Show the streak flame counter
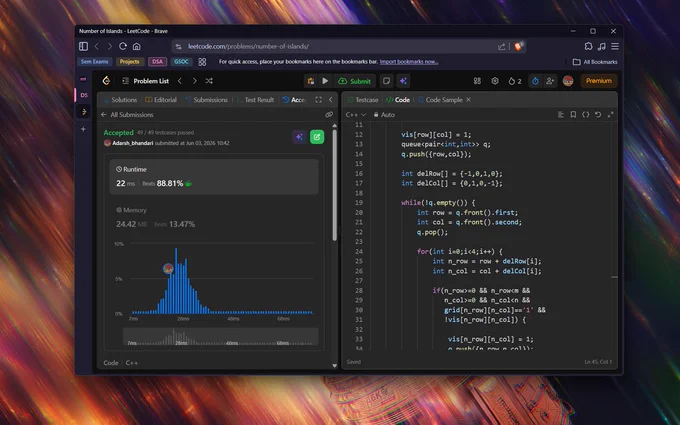Image resolution: width=680 pixels, height=425 pixels. click(x=515, y=81)
